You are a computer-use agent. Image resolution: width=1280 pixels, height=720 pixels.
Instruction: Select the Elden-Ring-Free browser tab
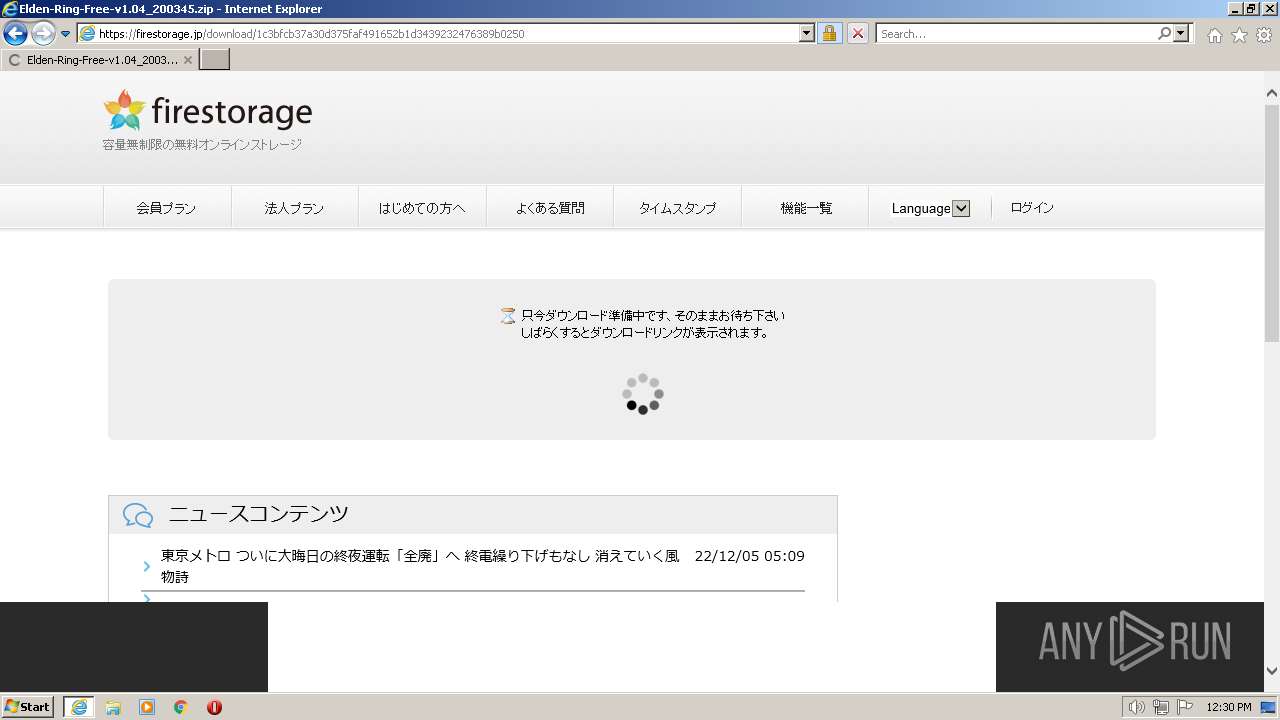point(100,60)
